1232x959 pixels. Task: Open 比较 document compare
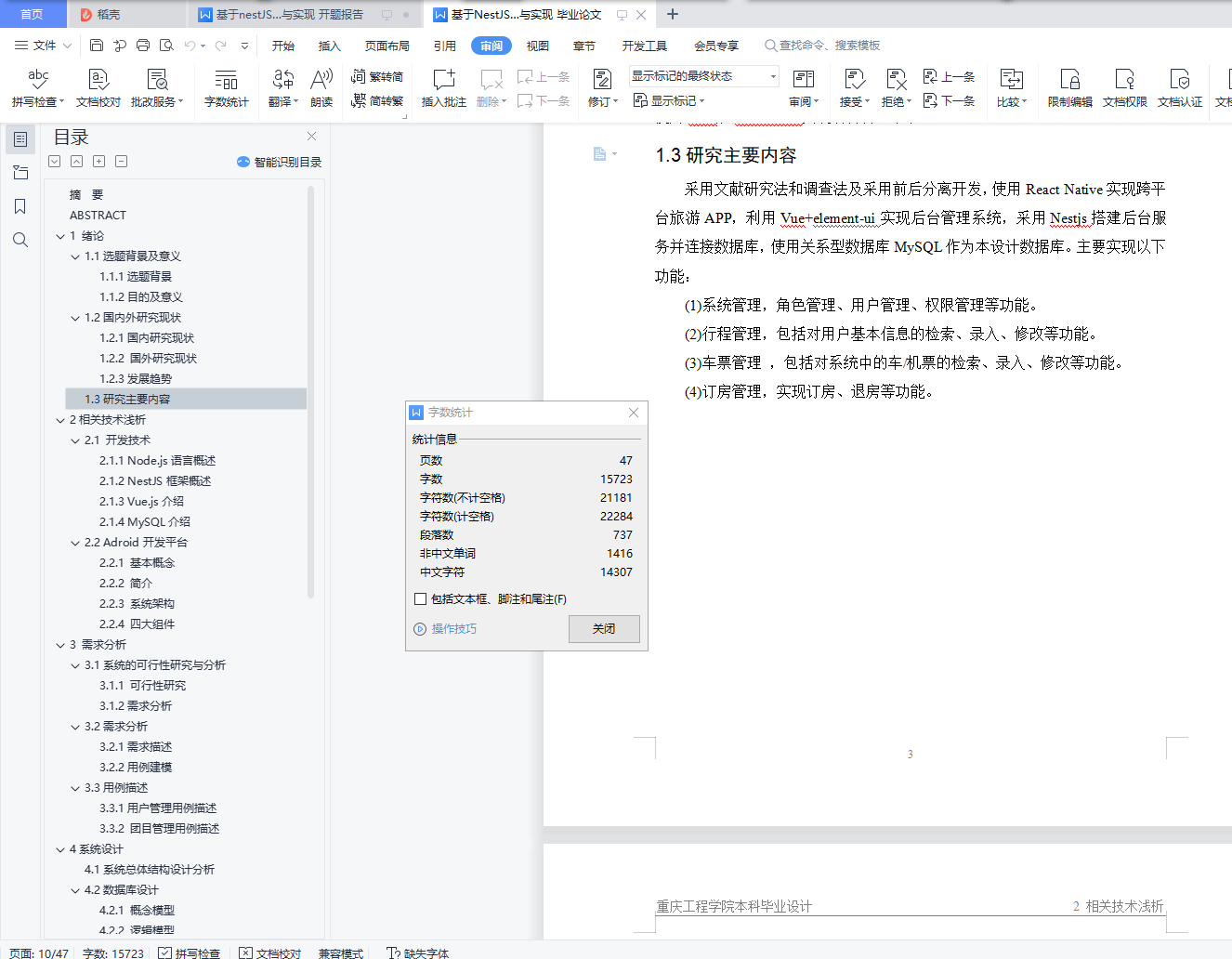point(1011,88)
